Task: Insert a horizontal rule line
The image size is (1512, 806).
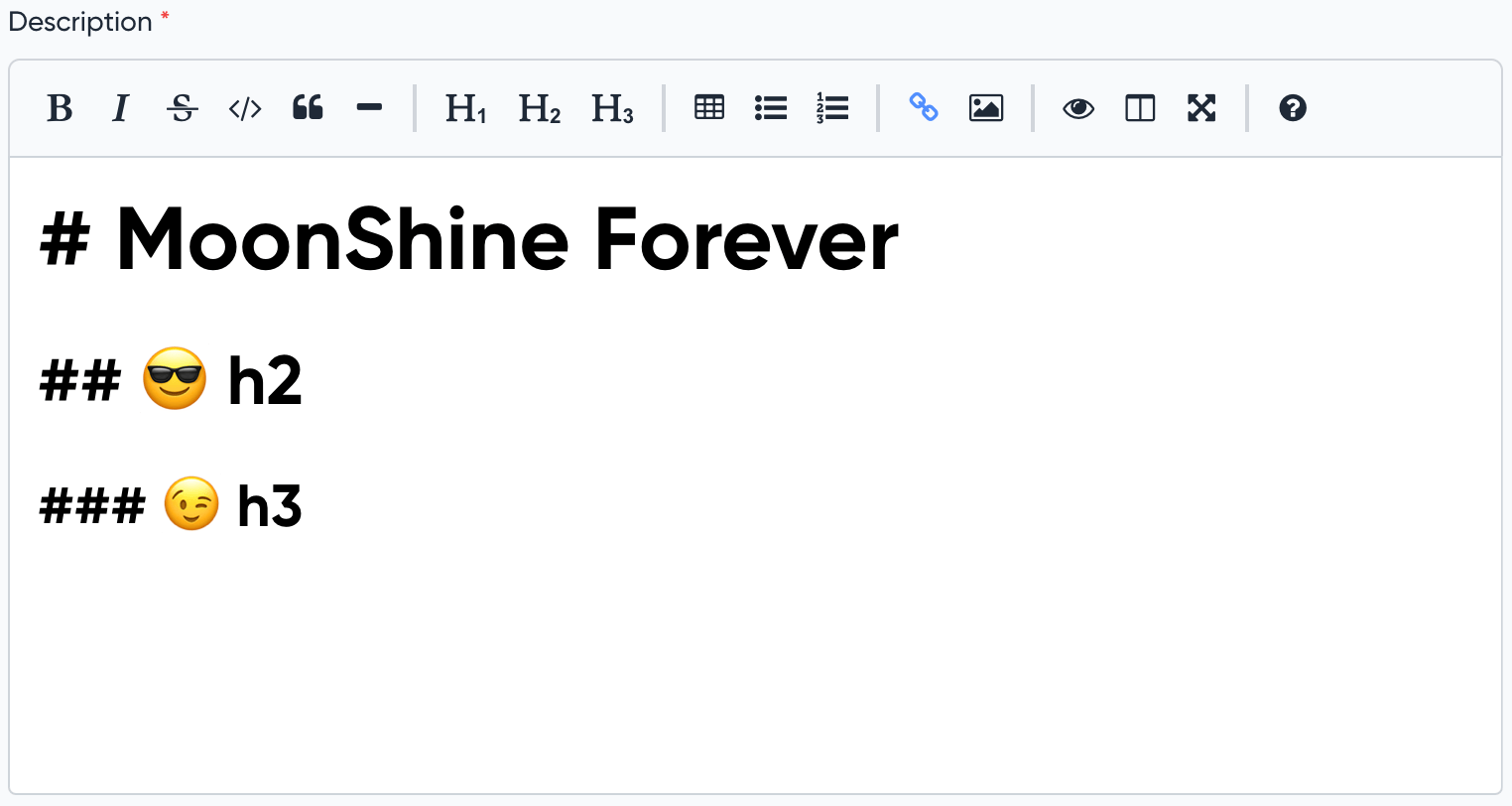Action: (369, 107)
